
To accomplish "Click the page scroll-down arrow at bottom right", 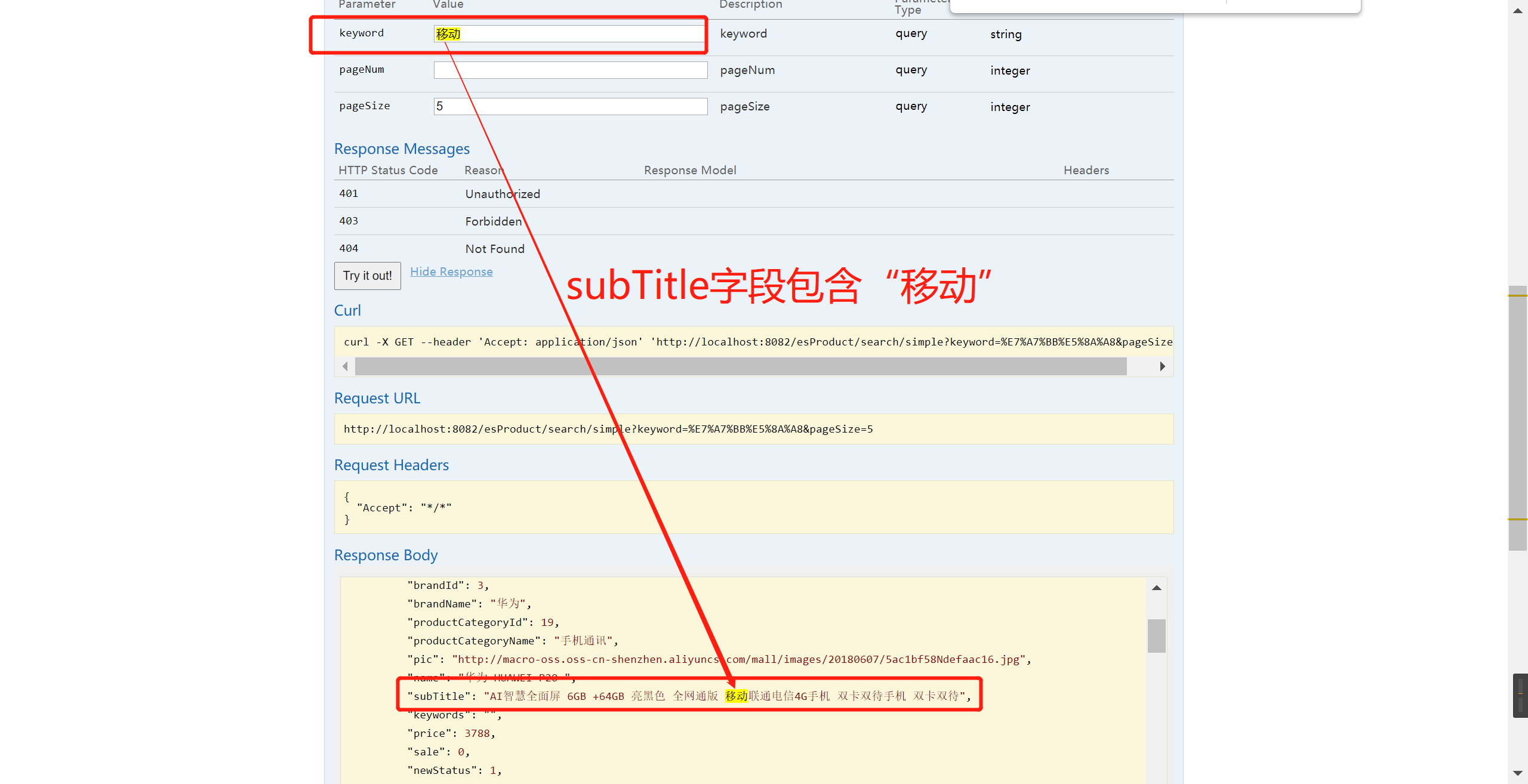I will pos(1517,773).
